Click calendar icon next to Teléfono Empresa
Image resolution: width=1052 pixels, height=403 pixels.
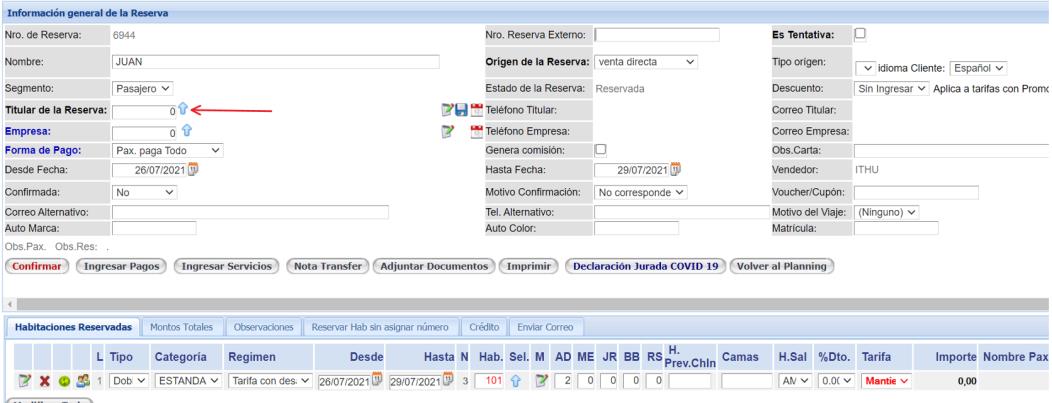tap(476, 131)
